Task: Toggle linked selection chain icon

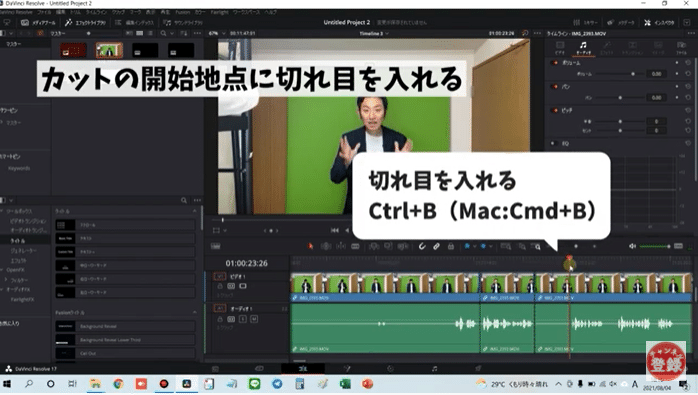Action: tap(436, 246)
